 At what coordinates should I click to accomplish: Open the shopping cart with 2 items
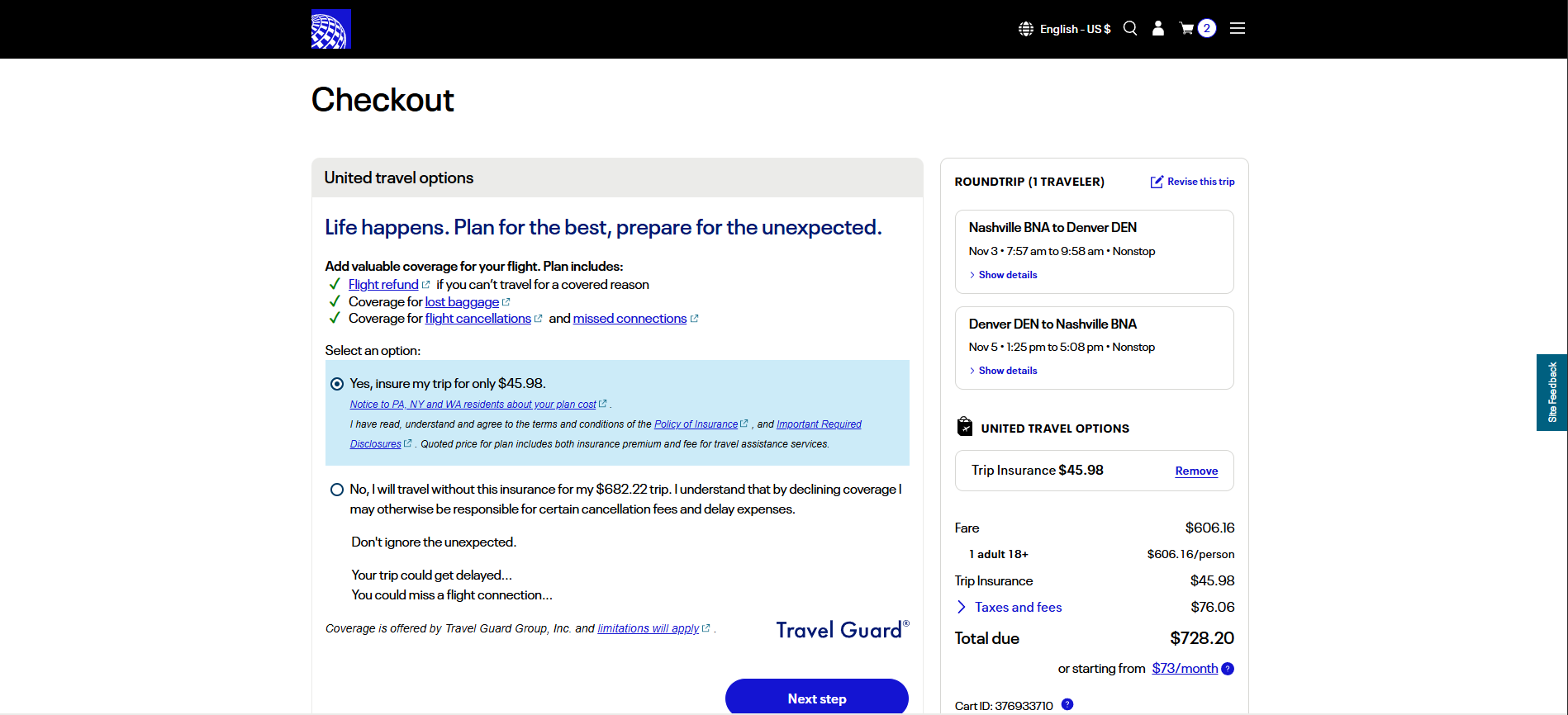point(1197,29)
